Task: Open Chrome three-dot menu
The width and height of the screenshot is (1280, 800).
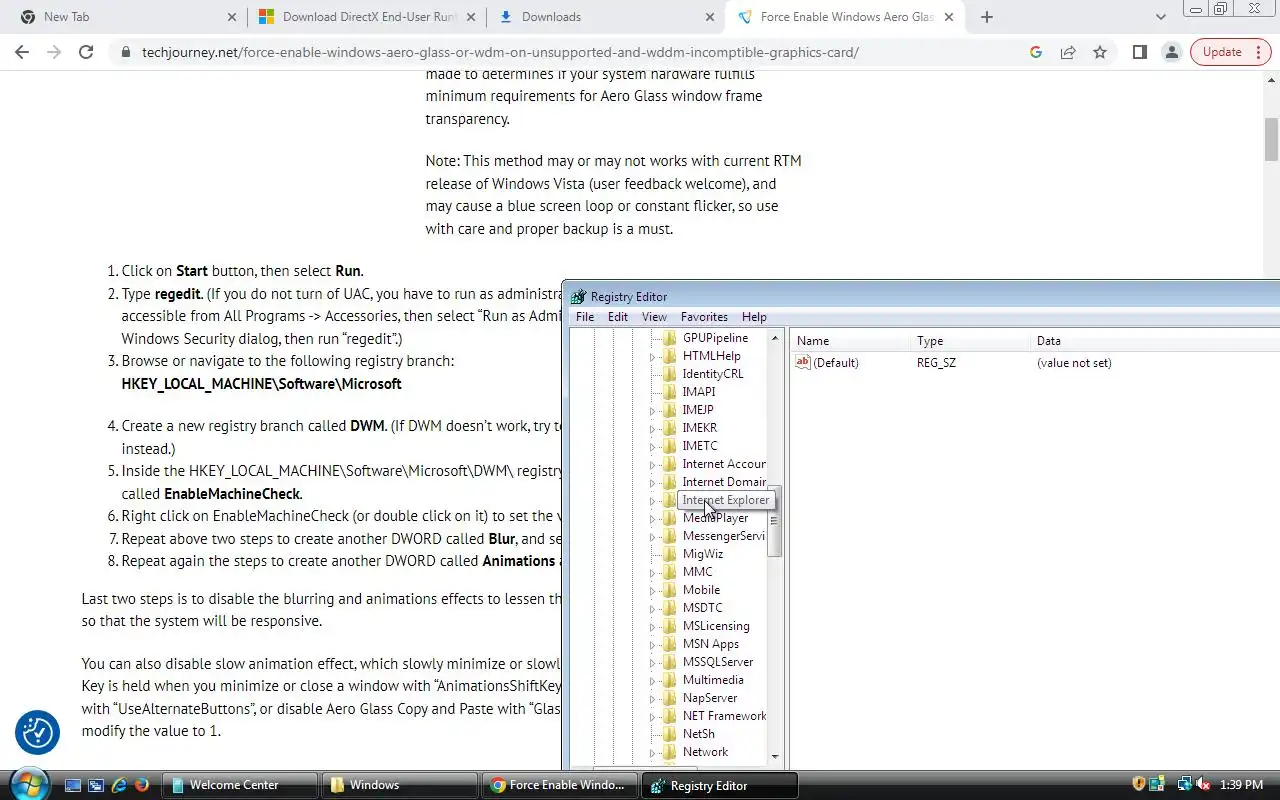Action: coord(1258,52)
